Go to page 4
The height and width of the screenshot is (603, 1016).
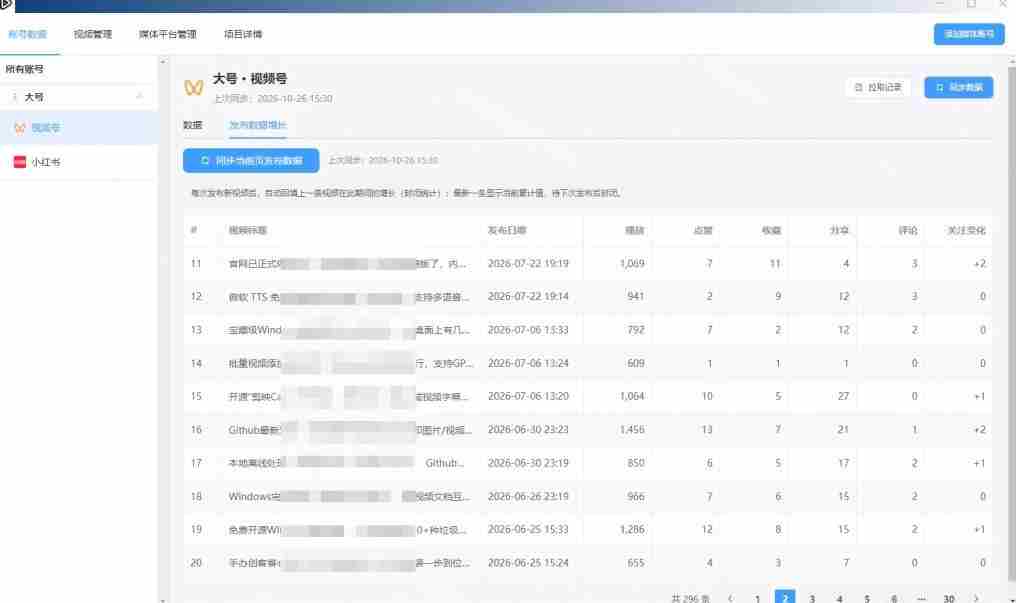(839, 598)
